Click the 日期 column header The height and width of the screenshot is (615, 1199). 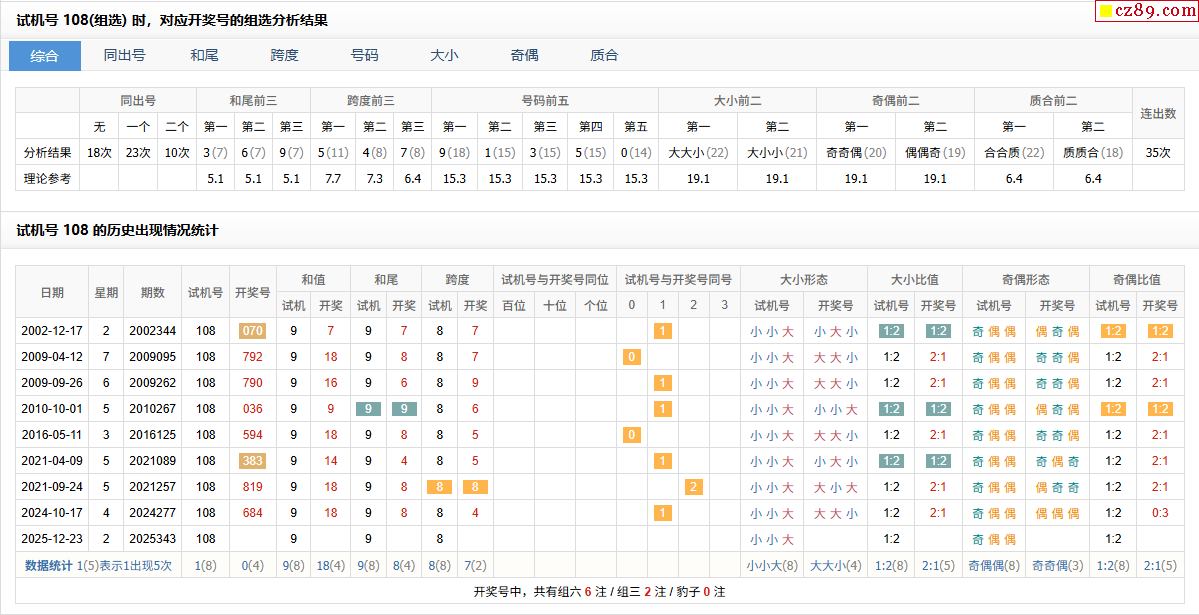(x=52, y=293)
